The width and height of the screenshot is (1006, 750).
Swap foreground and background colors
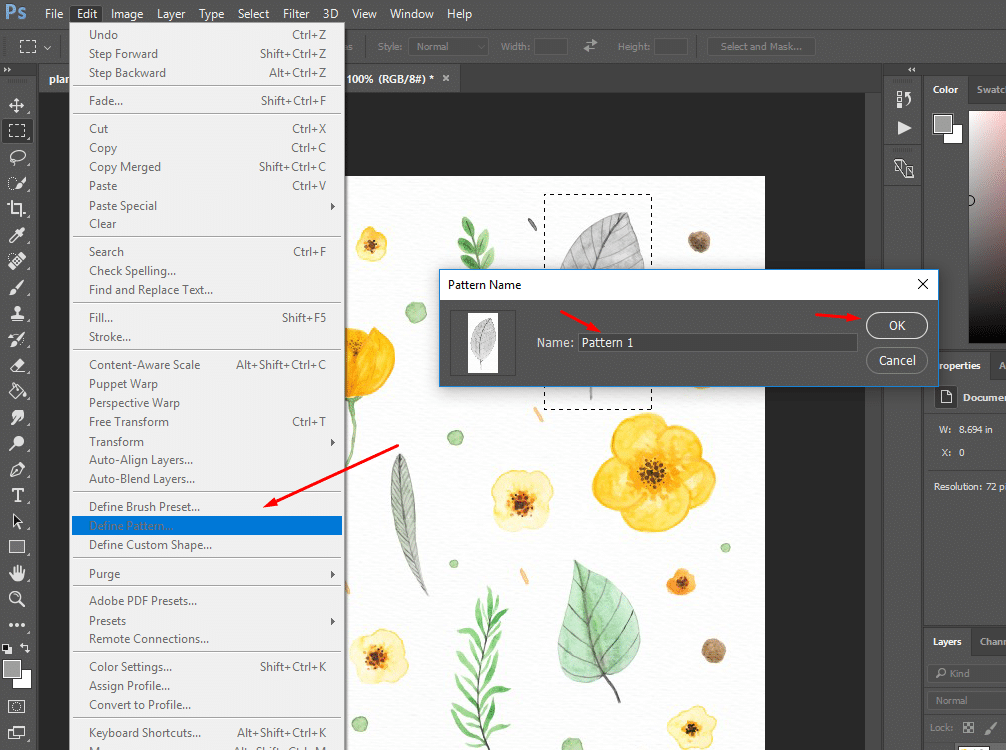coord(27,649)
